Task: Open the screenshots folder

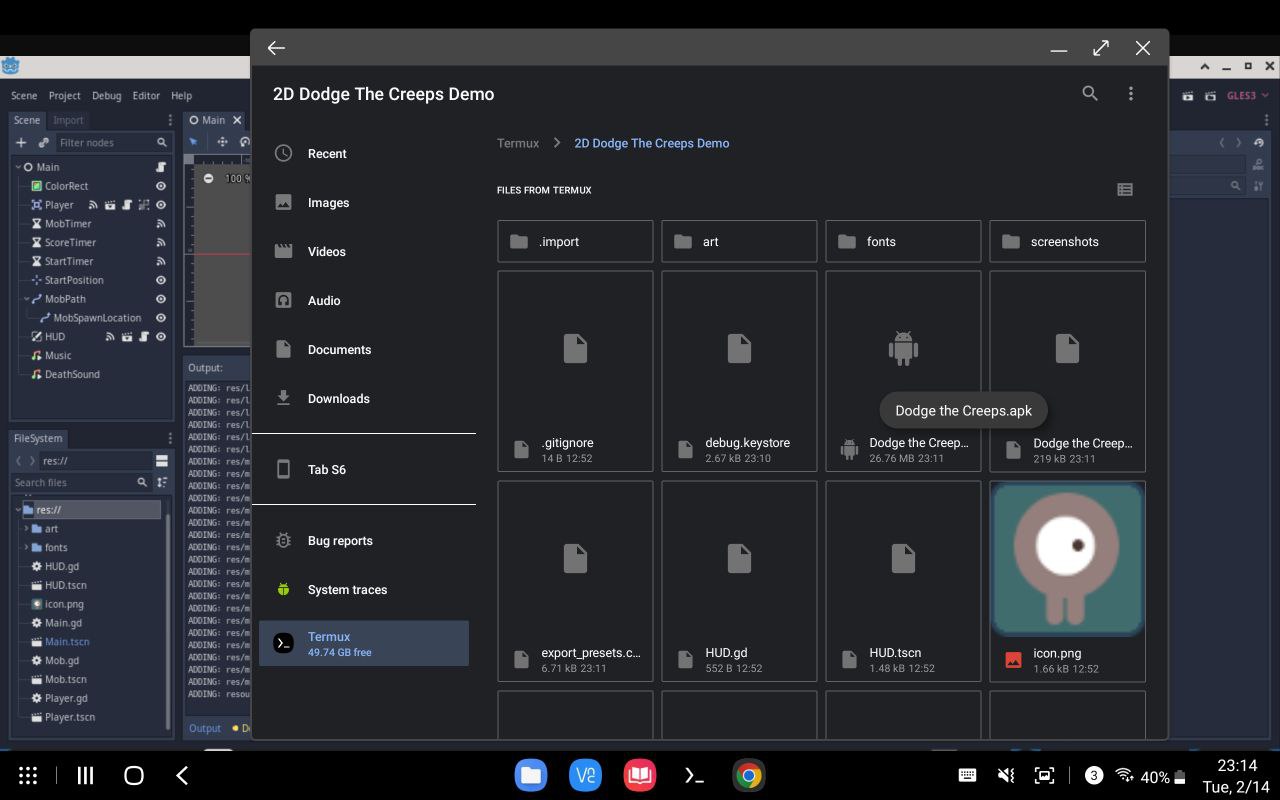Action: point(1067,241)
